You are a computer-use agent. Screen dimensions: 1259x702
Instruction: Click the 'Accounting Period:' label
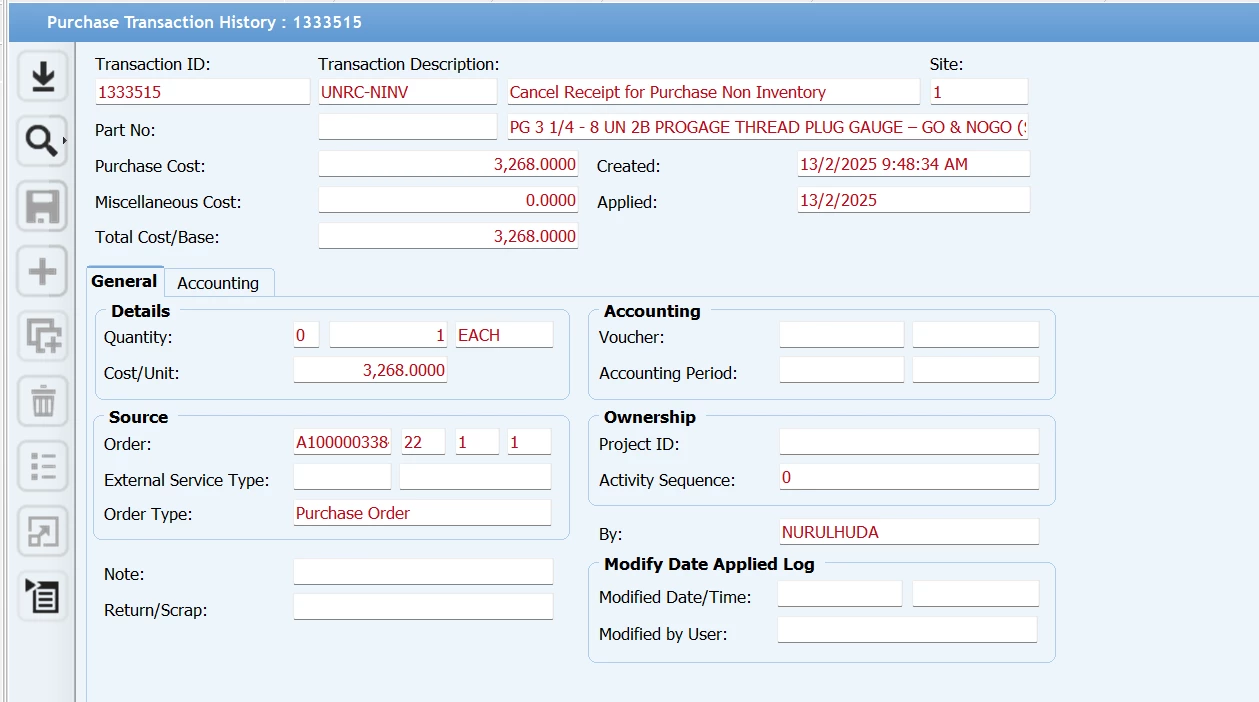[668, 373]
